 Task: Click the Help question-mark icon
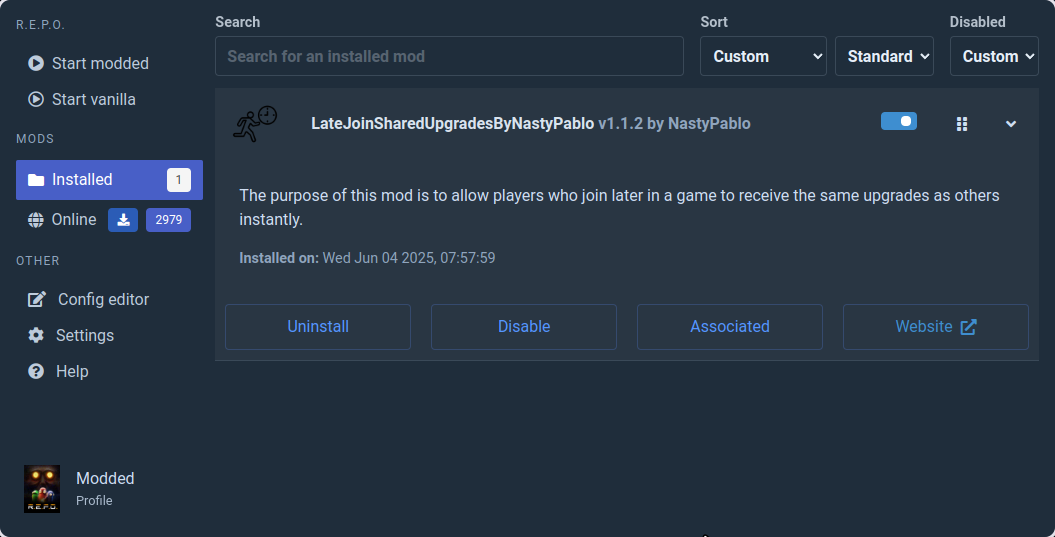tap(36, 371)
